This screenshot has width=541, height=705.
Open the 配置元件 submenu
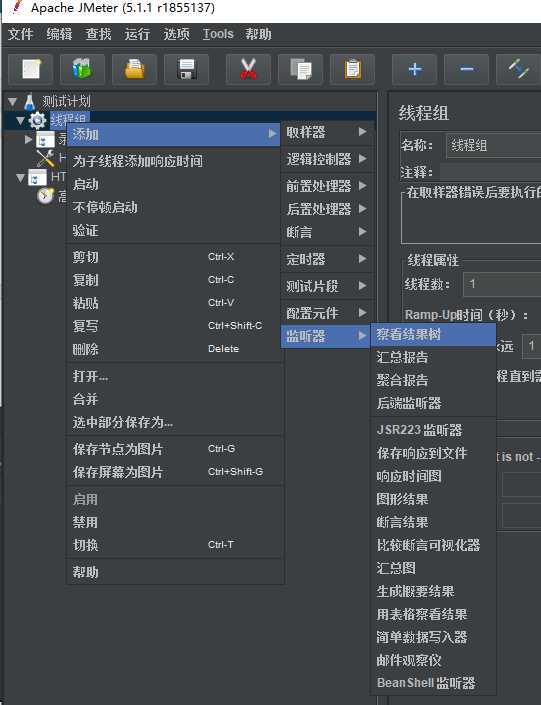(x=326, y=313)
